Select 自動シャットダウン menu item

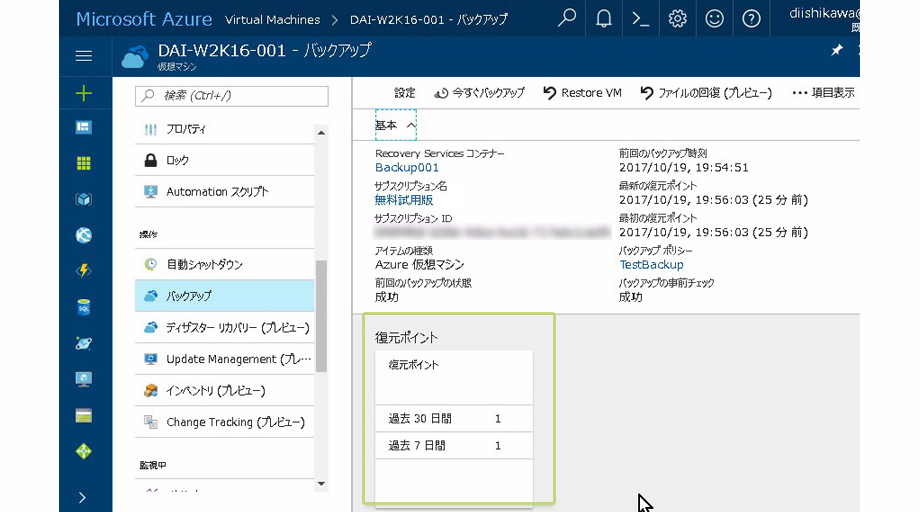click(225, 265)
